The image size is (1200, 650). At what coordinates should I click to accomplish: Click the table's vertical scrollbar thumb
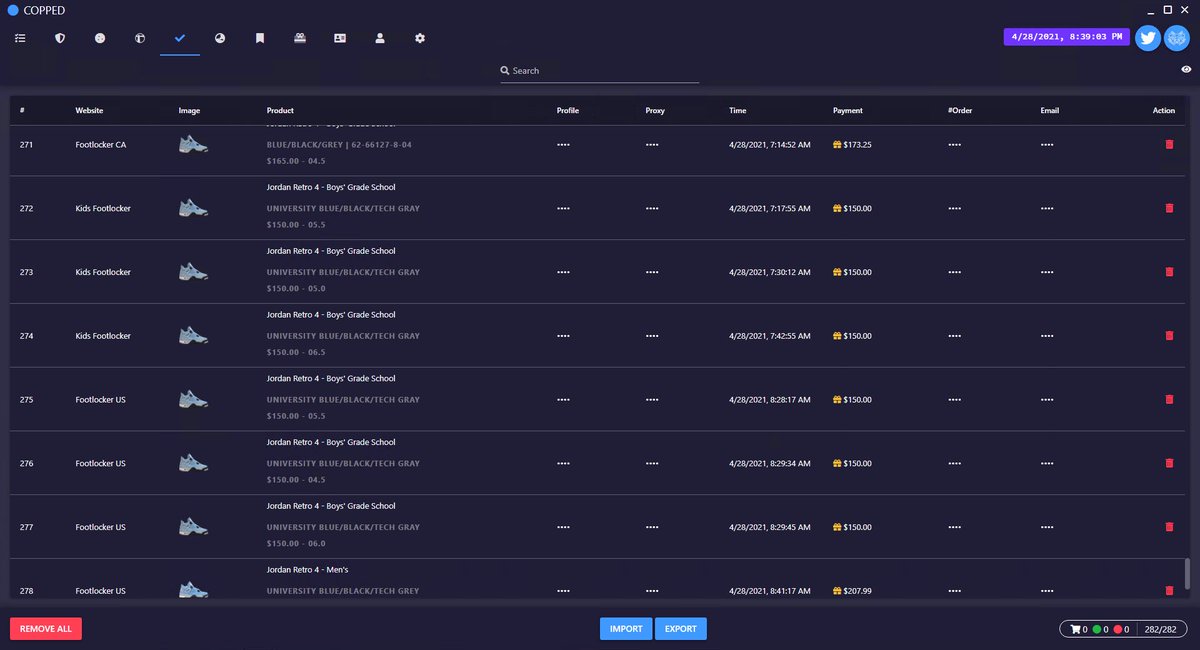[x=1187, y=574]
